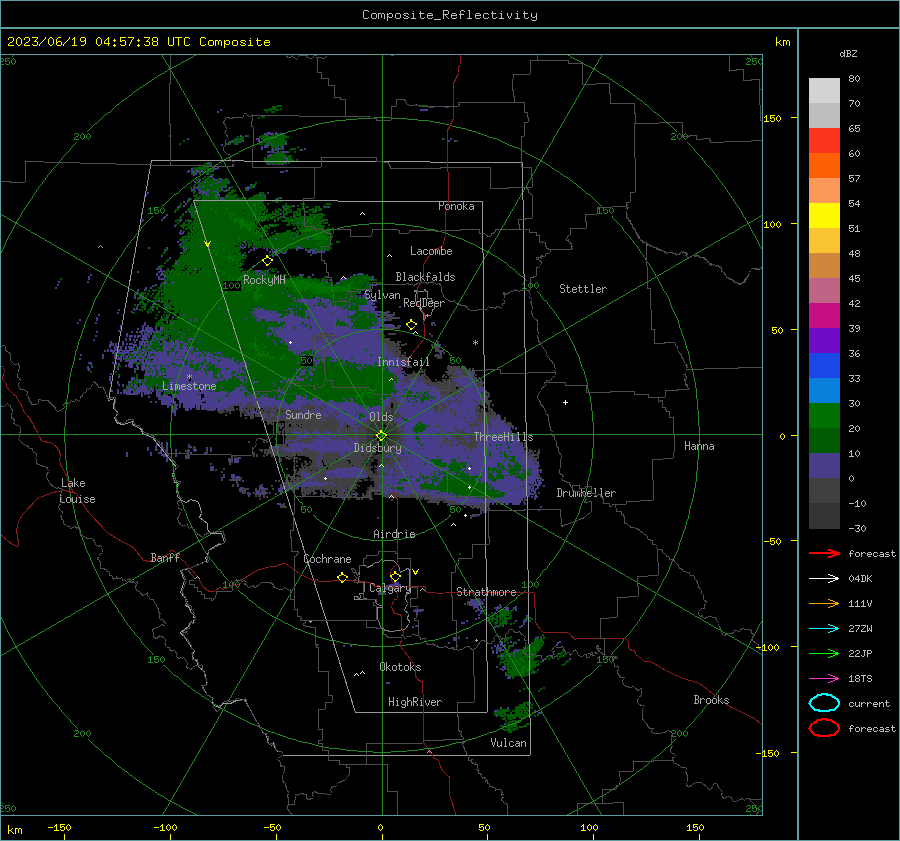Select the red 65 dBZ swatch
Image resolution: width=900 pixels, height=841 pixels.
click(x=824, y=140)
